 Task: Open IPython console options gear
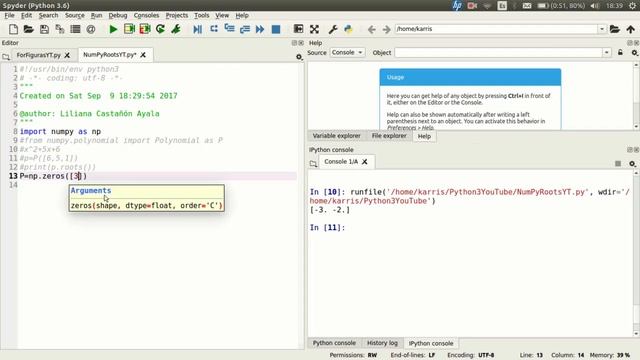632,164
